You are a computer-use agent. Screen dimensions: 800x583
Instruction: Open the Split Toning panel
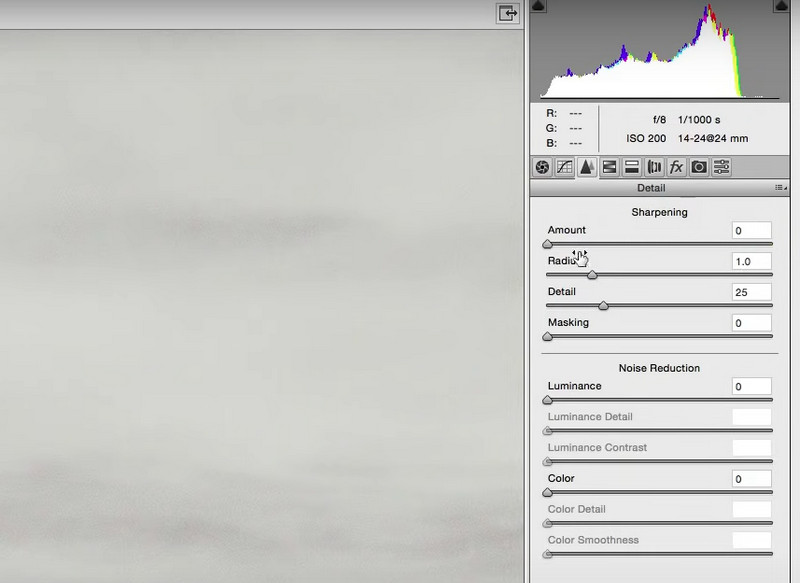point(632,167)
